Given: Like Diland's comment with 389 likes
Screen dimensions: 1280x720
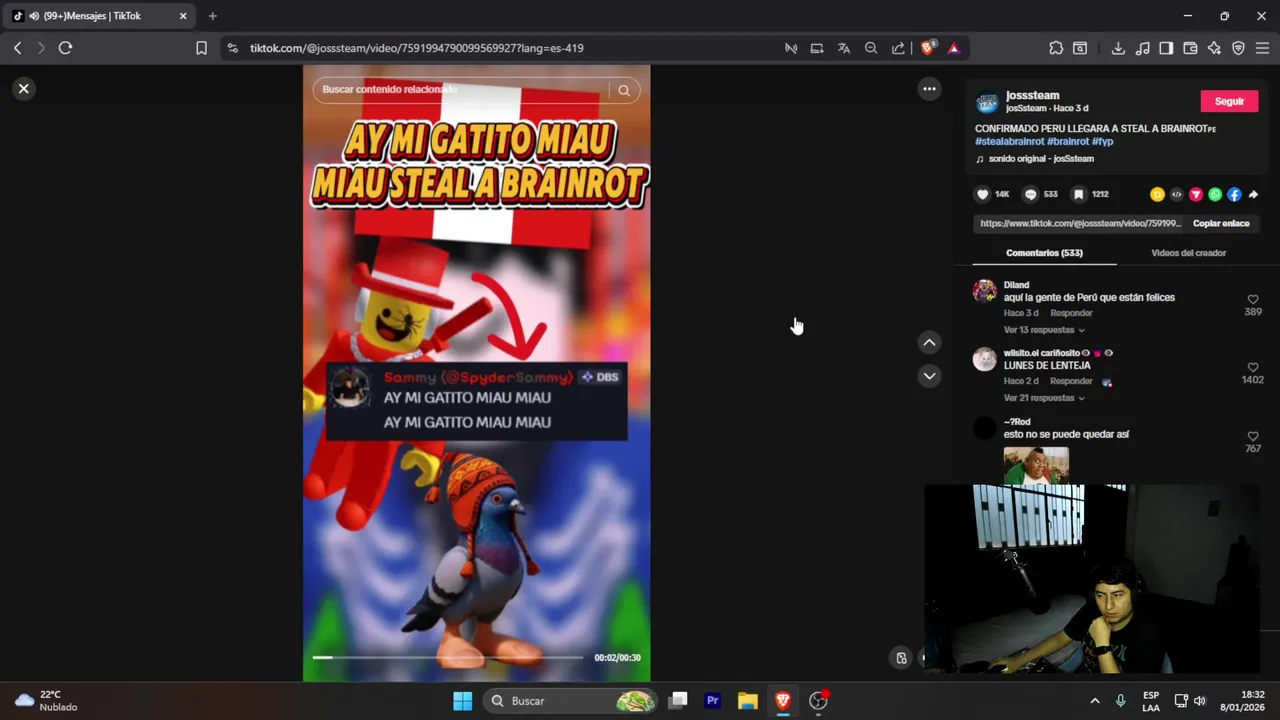Looking at the screenshot, I should (1253, 300).
